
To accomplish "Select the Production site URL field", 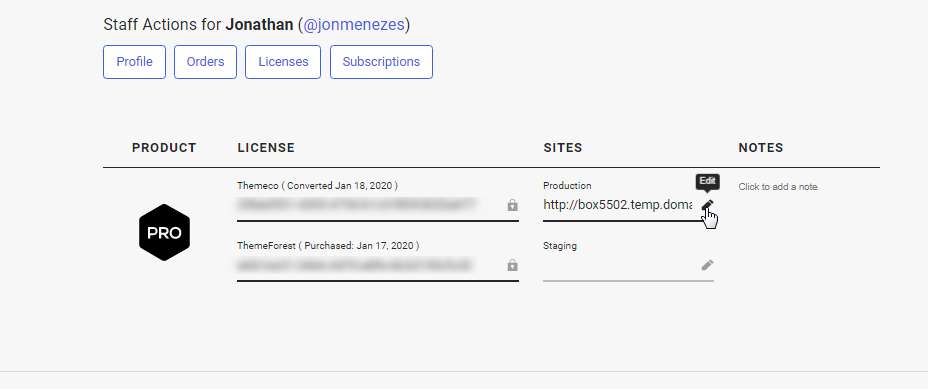I will pos(618,205).
